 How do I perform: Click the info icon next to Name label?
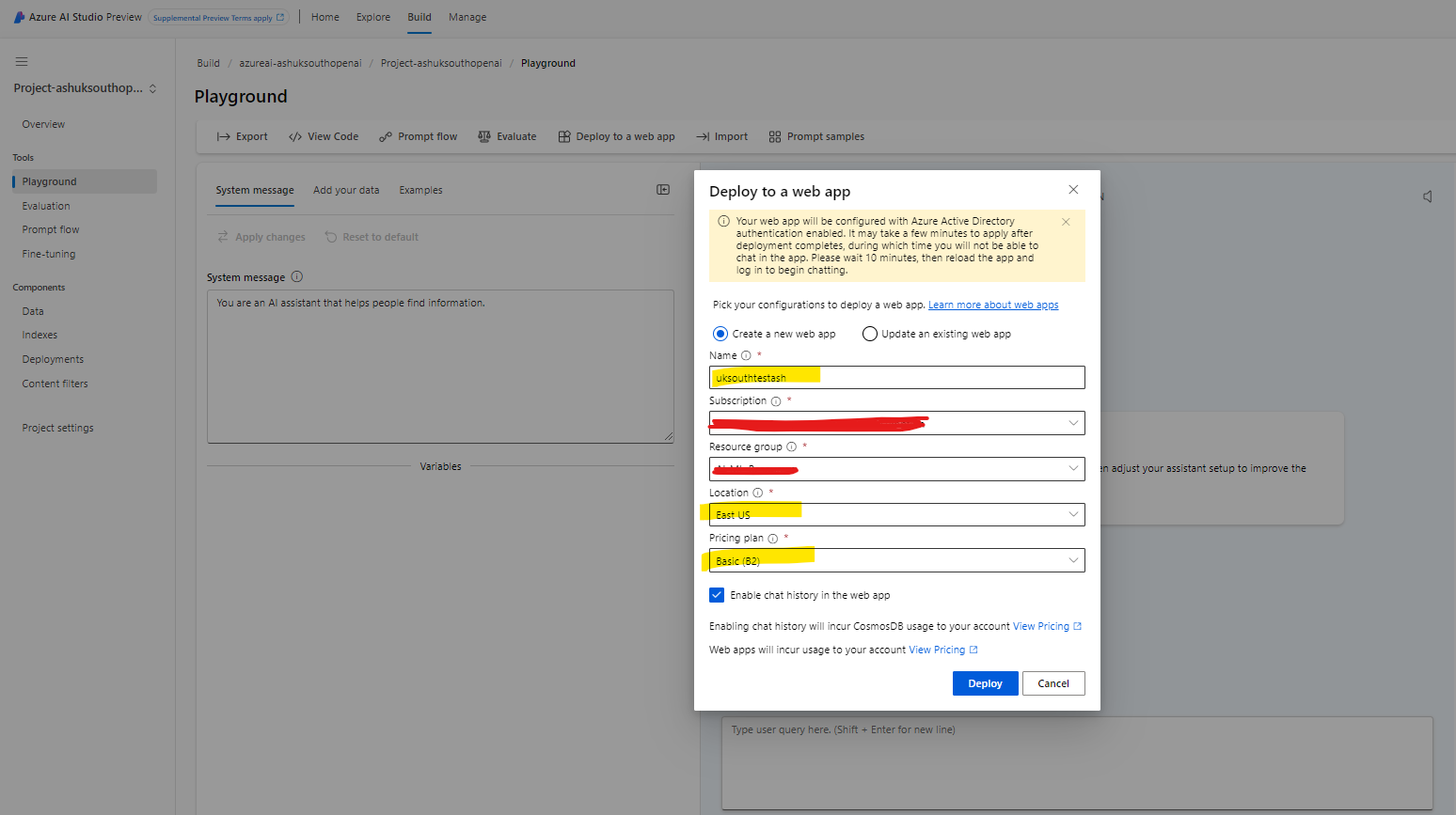746,355
